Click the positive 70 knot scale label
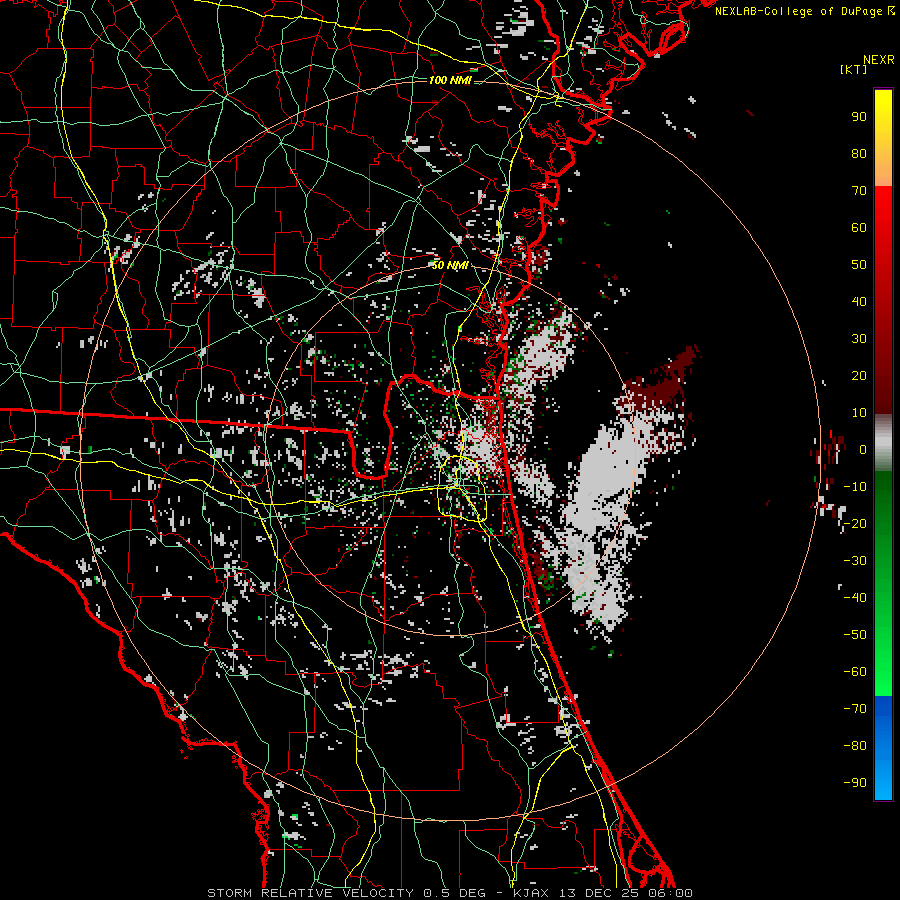The image size is (900, 900). [859, 191]
